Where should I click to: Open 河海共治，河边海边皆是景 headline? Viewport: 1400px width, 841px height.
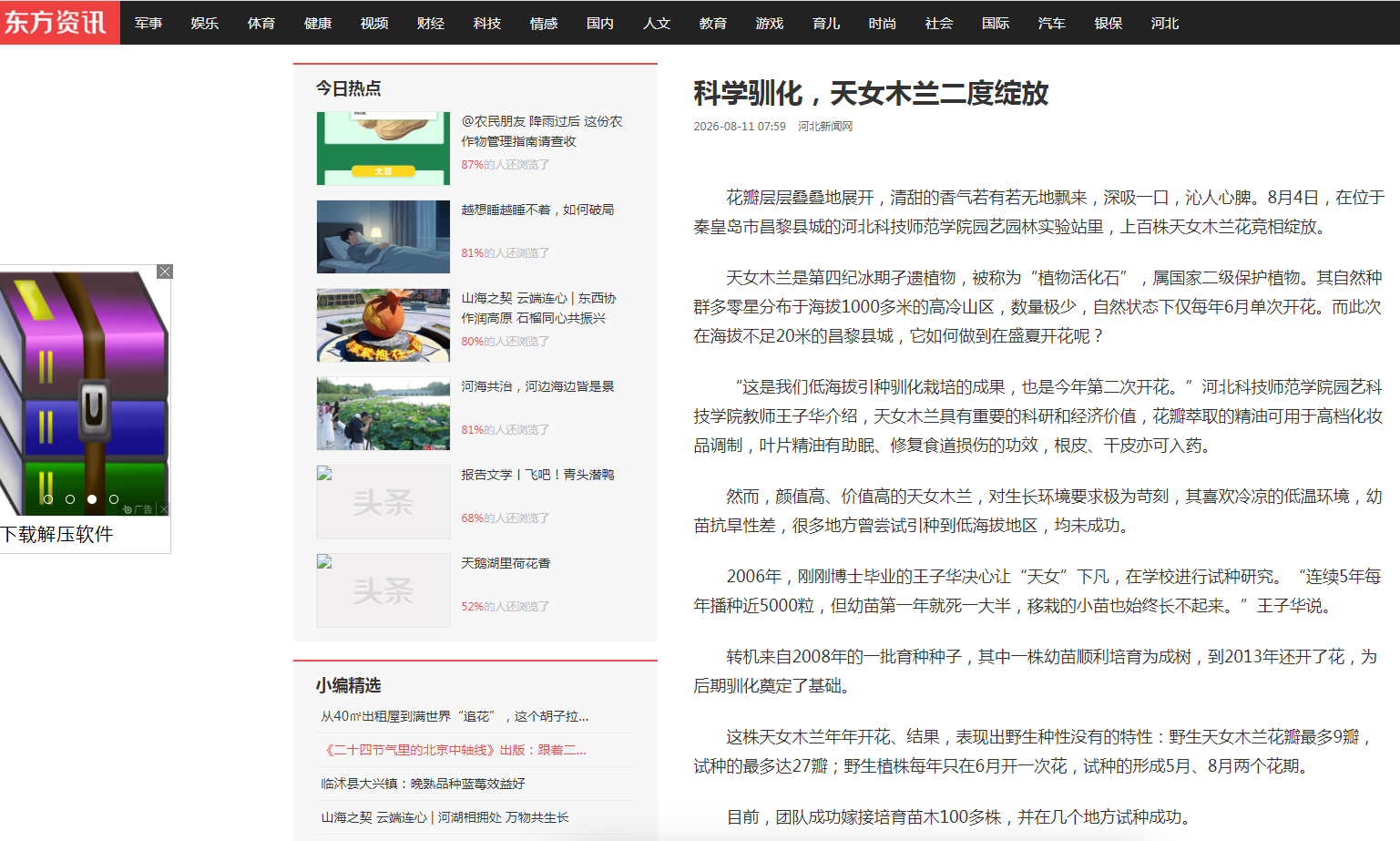[x=537, y=386]
